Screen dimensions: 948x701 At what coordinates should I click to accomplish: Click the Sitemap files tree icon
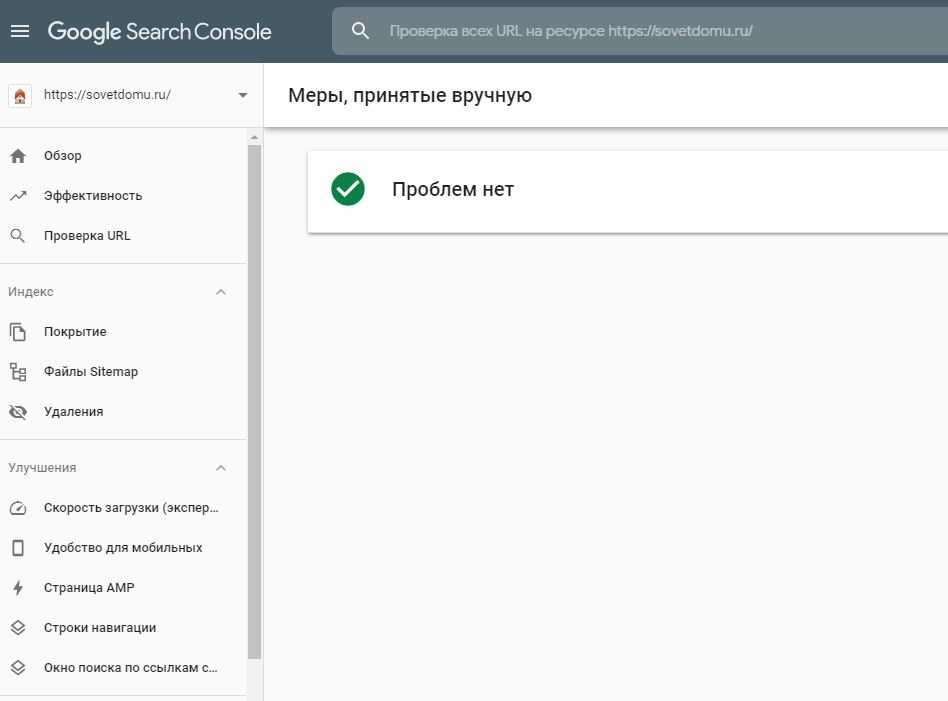coord(18,372)
